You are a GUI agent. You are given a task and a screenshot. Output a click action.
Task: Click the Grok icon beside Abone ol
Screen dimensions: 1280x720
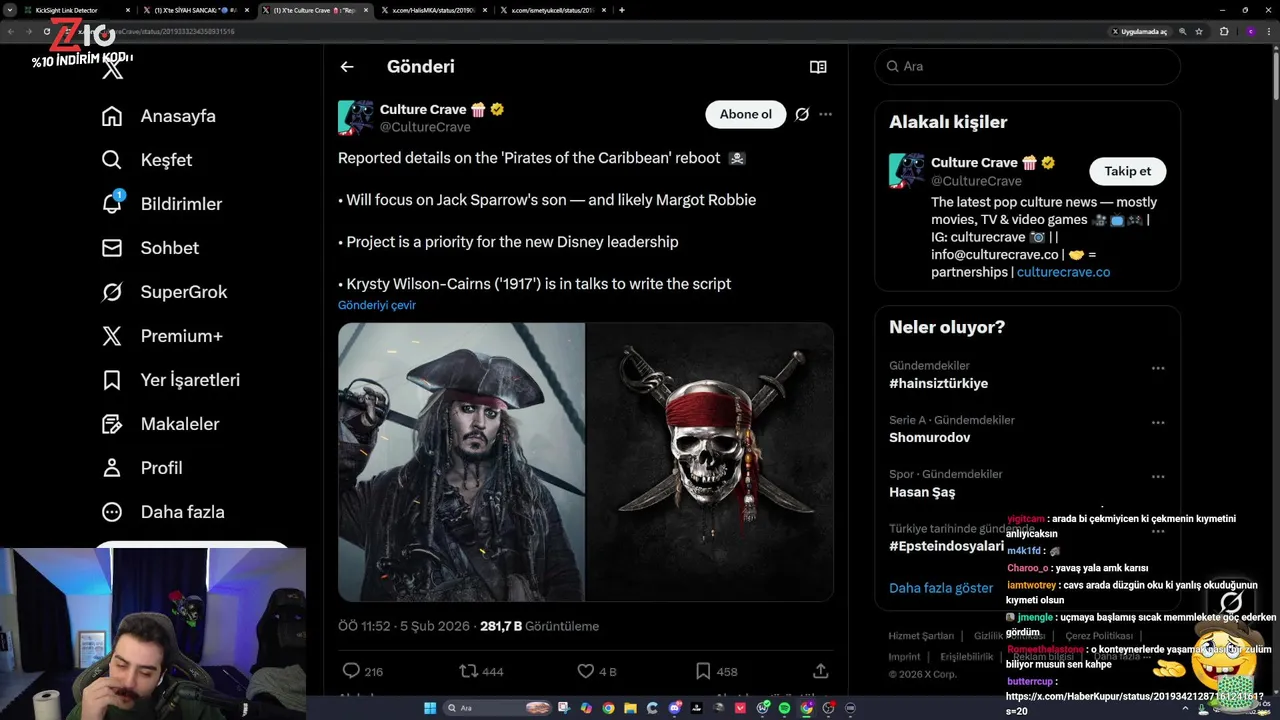tap(802, 114)
